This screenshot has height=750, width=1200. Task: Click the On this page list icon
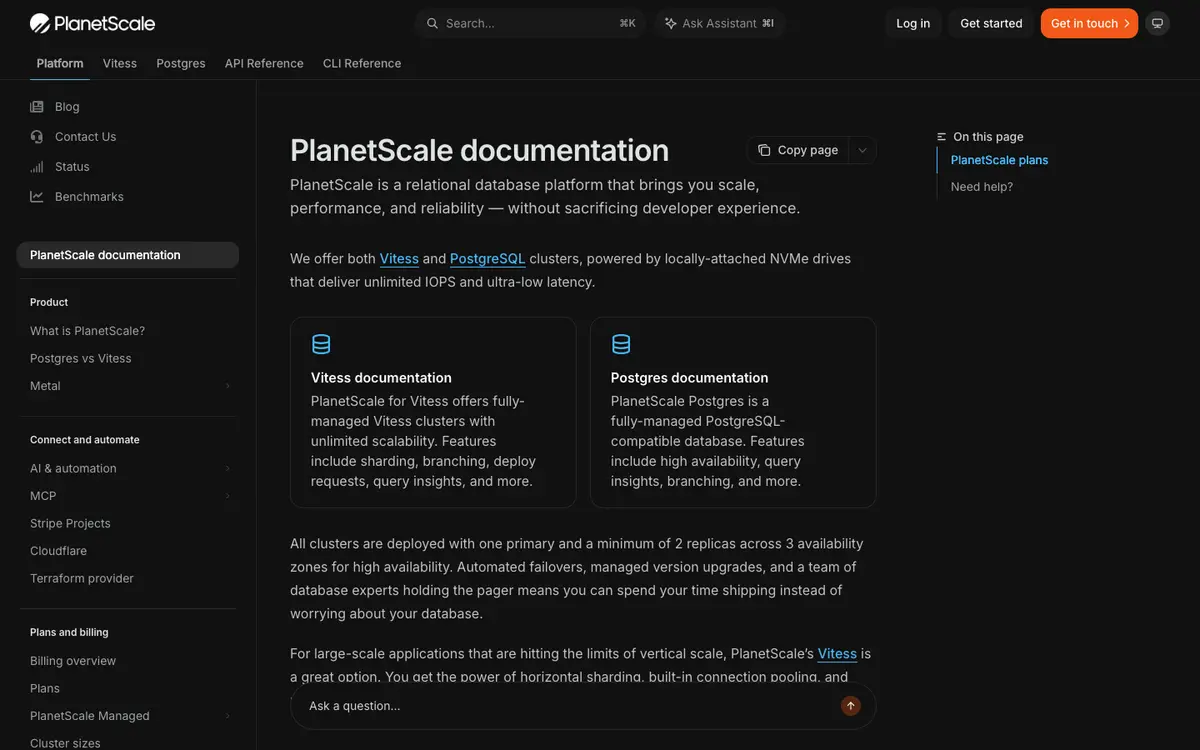941,137
